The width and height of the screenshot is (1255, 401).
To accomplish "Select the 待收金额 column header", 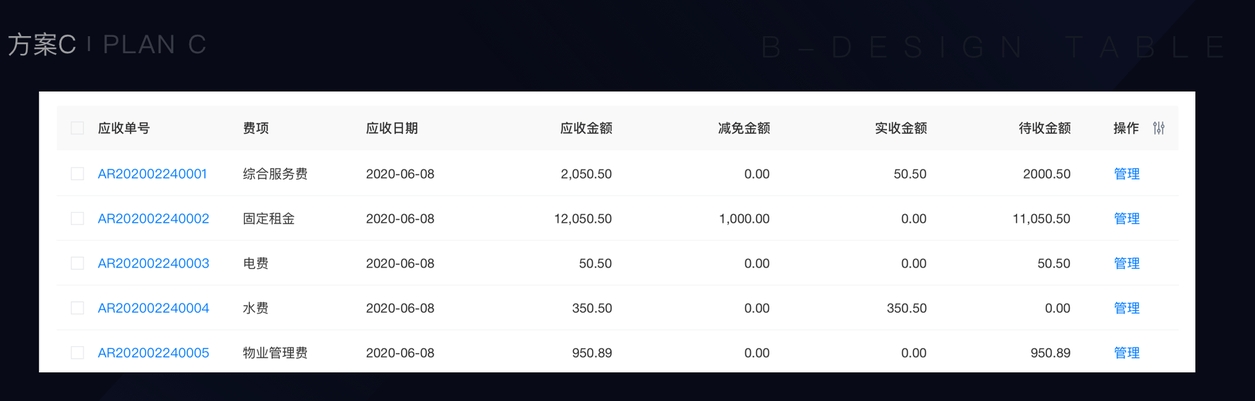I will pyautogui.click(x=1044, y=128).
